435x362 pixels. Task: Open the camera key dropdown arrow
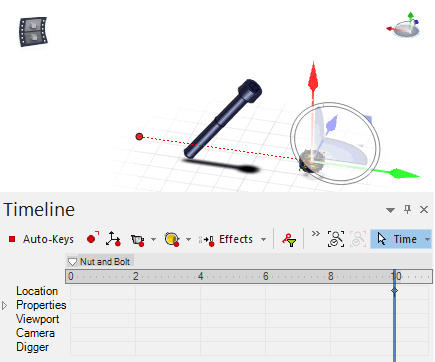tap(153, 239)
